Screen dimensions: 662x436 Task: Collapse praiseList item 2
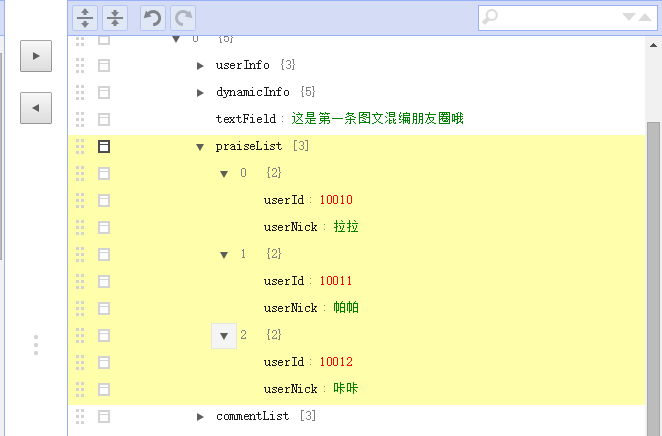click(224, 336)
